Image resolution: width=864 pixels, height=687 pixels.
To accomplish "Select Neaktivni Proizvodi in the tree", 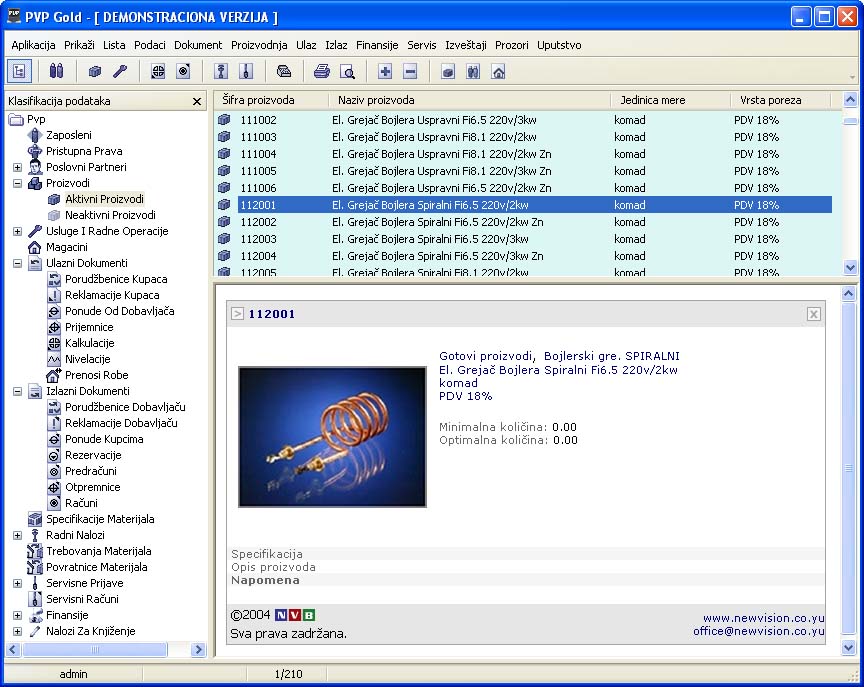I will click(x=110, y=215).
